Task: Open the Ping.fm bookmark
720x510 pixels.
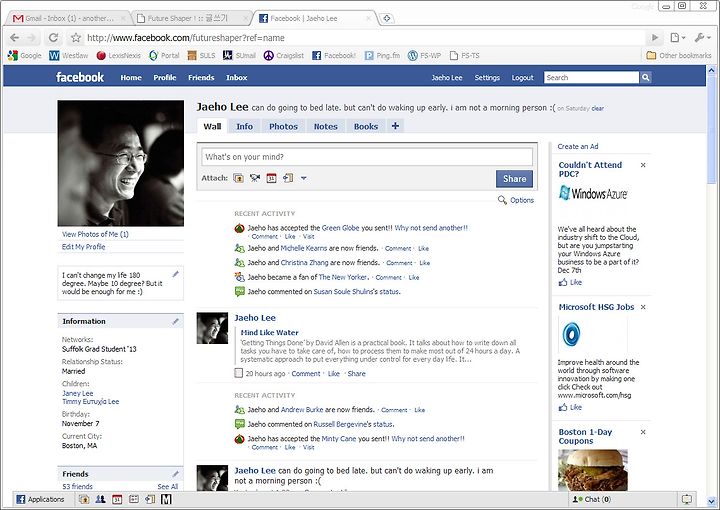Action: (x=382, y=56)
